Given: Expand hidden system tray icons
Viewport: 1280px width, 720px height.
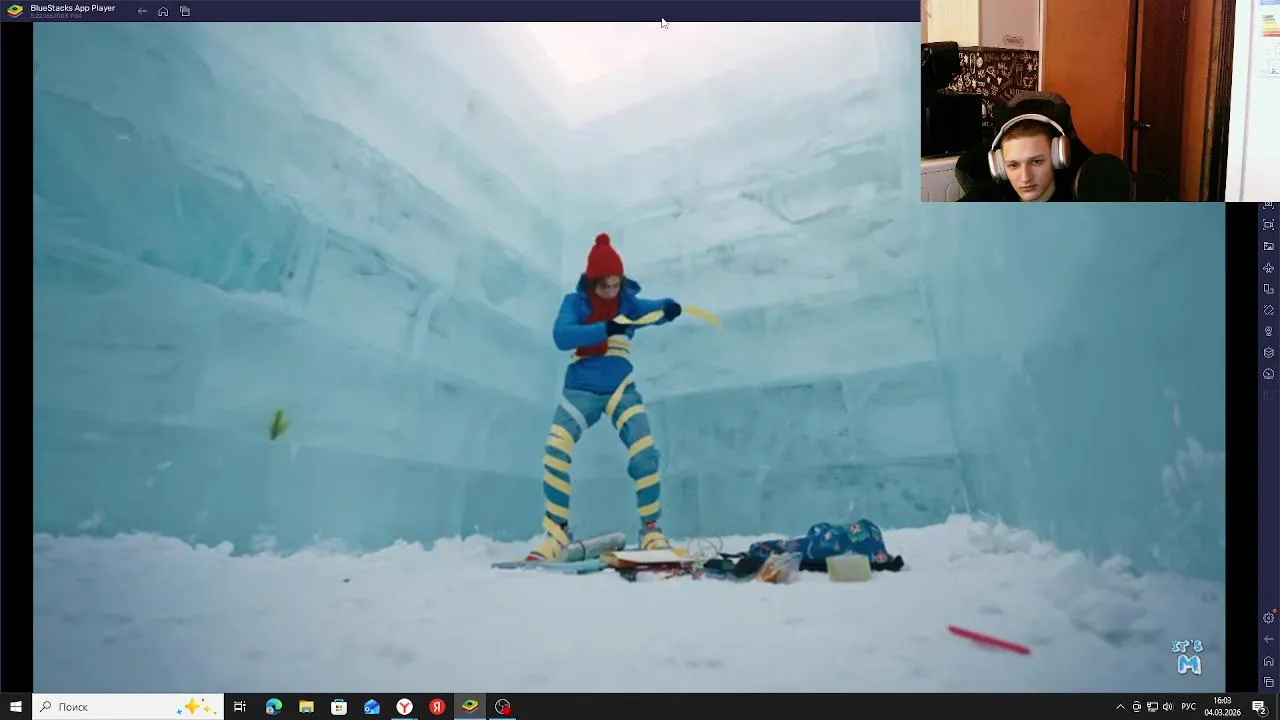Looking at the screenshot, I should point(1120,707).
